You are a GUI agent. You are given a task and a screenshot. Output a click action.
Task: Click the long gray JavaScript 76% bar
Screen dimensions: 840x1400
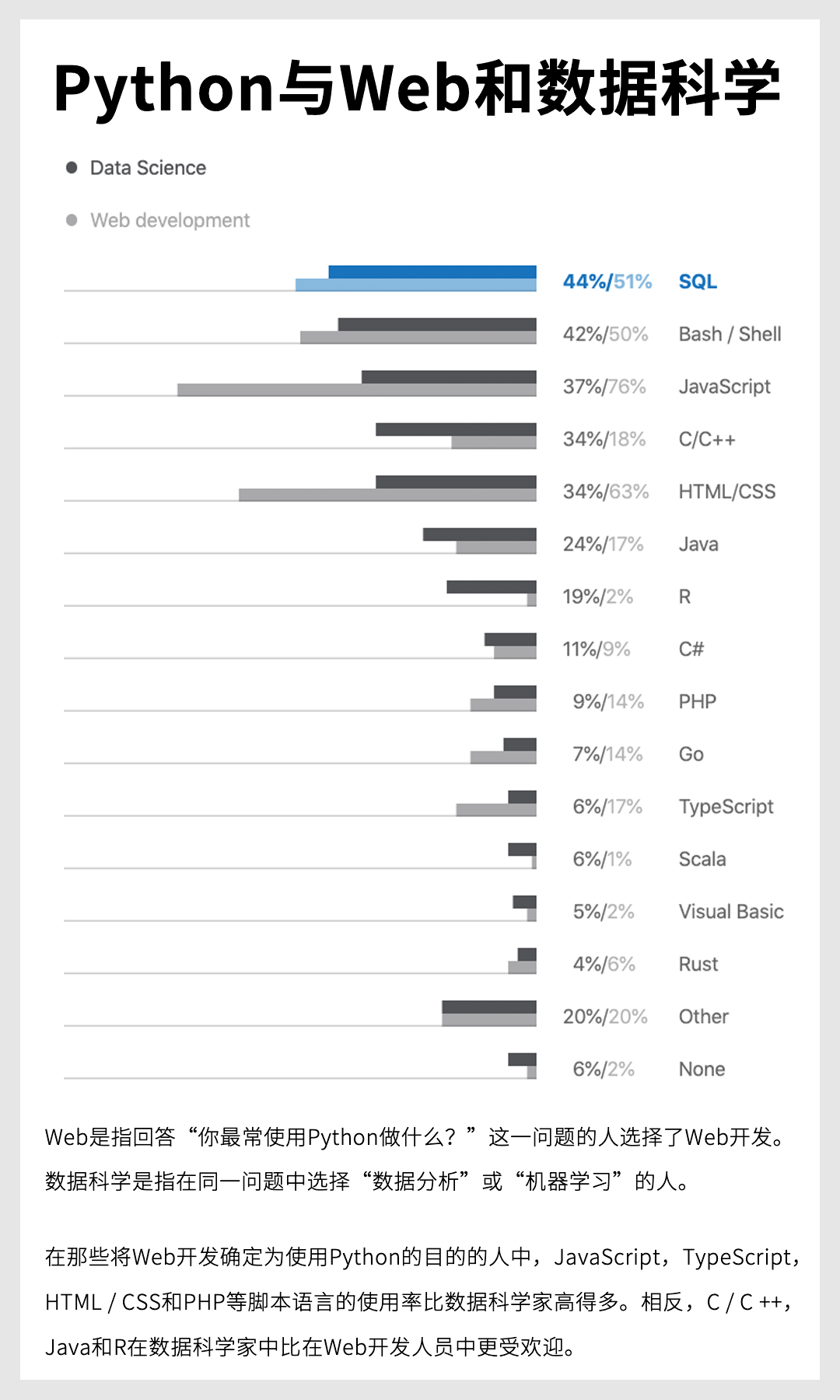click(357, 390)
